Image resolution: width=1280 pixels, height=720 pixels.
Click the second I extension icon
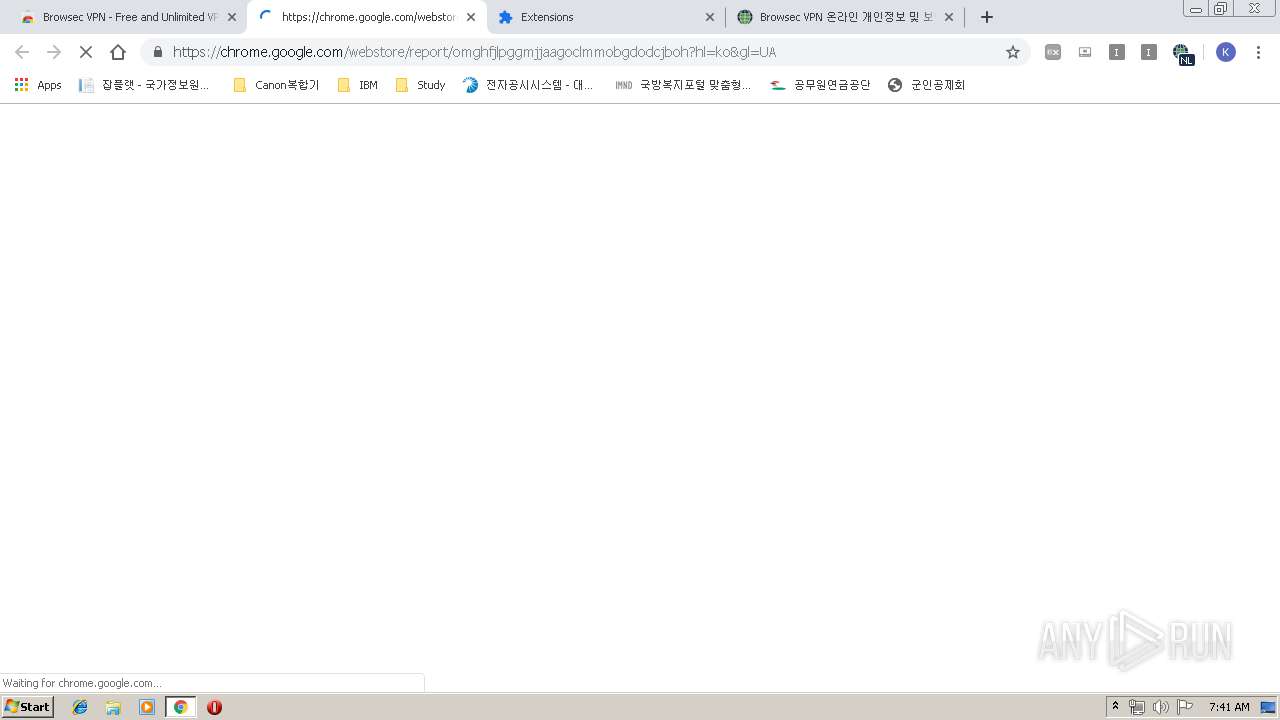pos(1149,52)
